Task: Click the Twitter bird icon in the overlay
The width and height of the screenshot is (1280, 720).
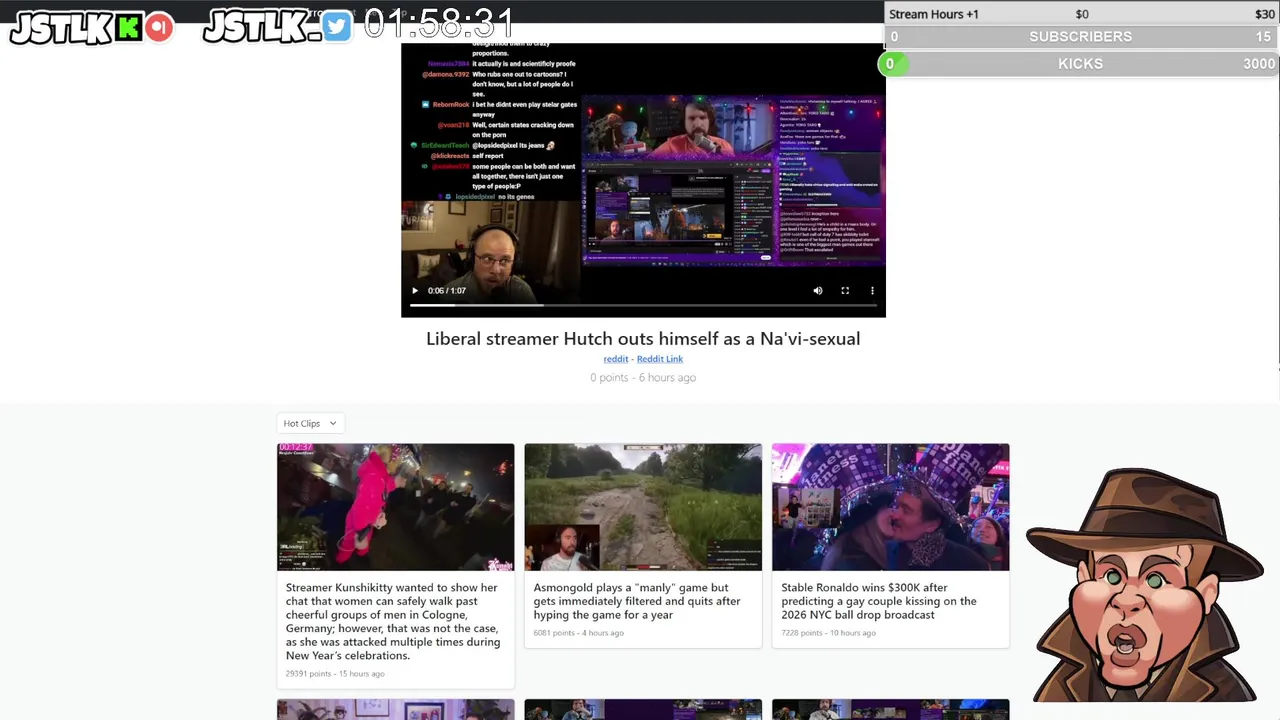Action: [x=337, y=27]
